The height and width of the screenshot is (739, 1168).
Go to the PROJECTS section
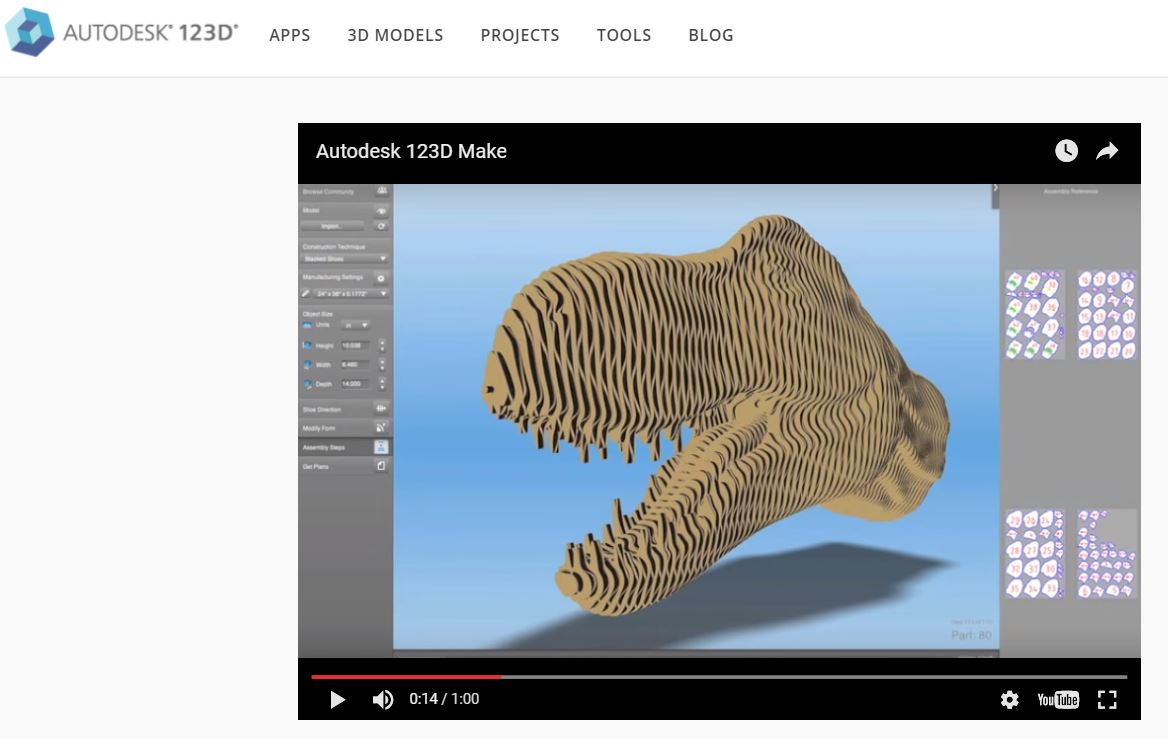[x=520, y=35]
